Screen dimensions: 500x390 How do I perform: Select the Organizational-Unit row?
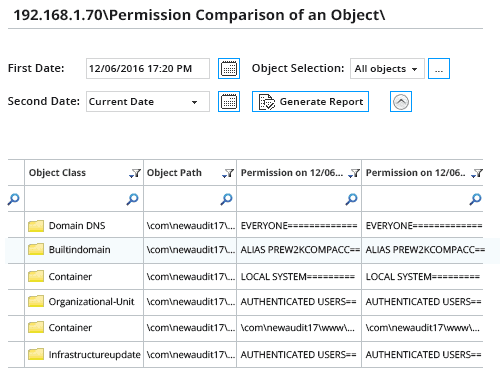pos(245,302)
